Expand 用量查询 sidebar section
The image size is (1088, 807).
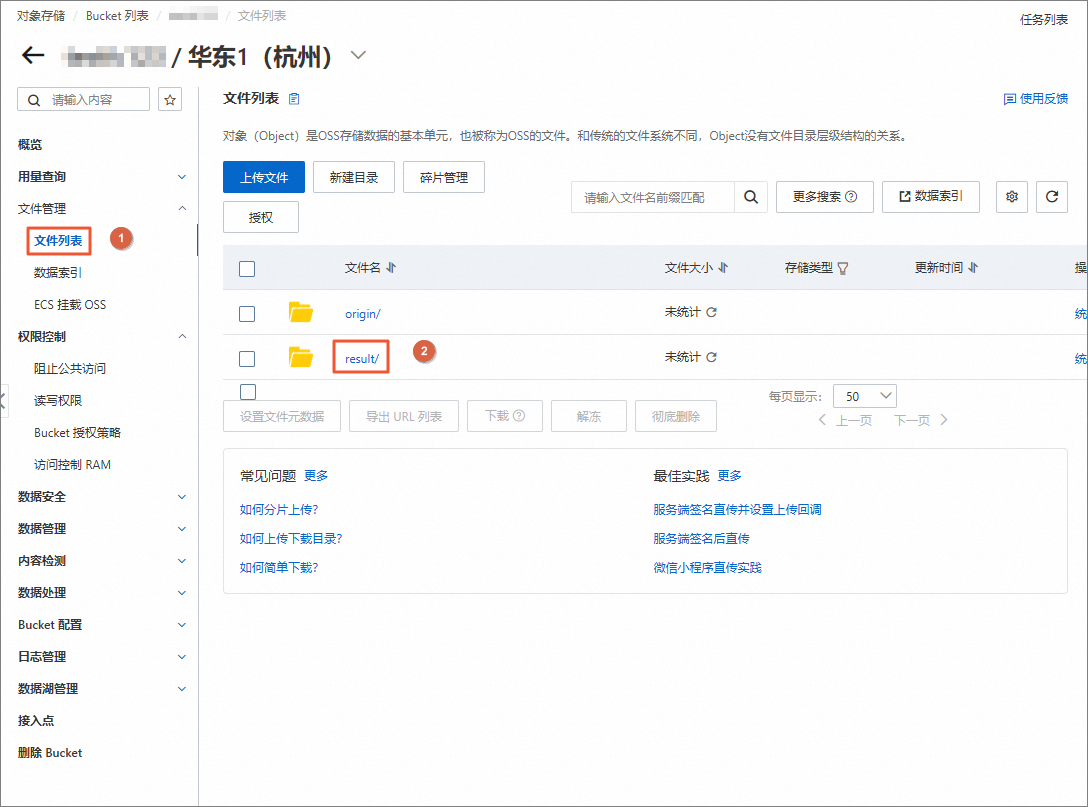coord(182,177)
